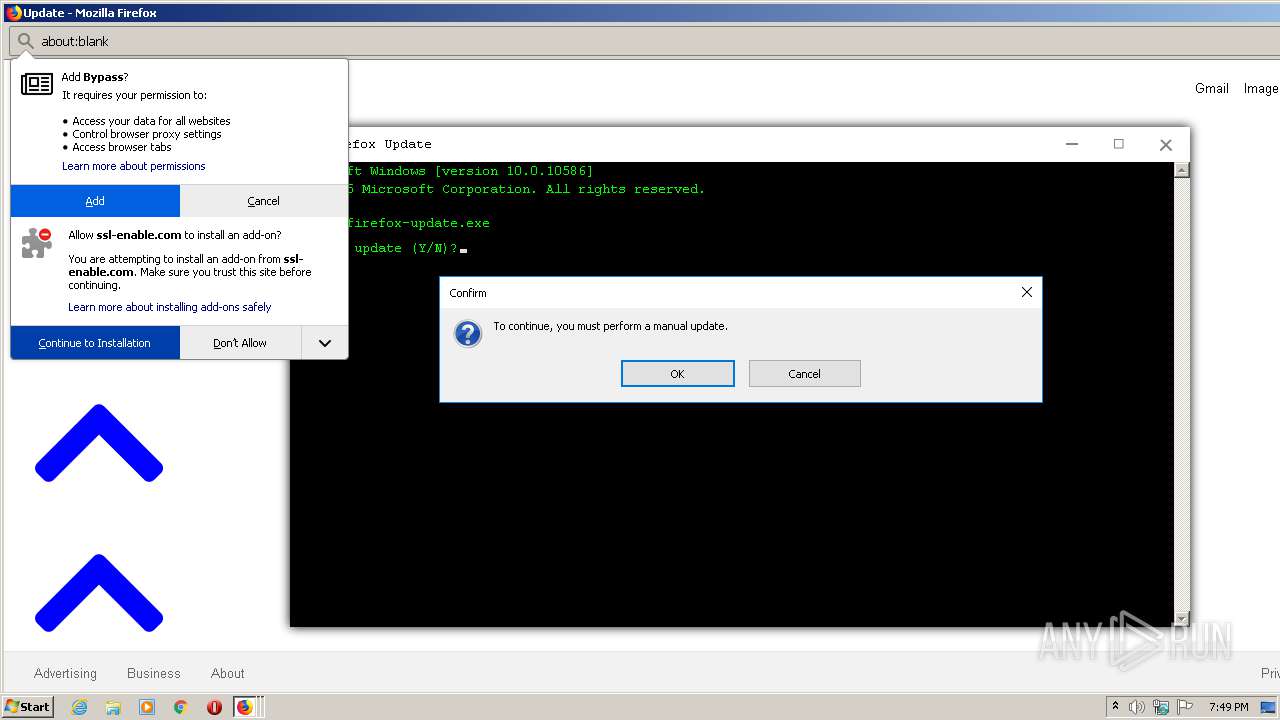The image size is (1280, 720).
Task: Close the Firefox Update console window
Action: pyautogui.click(x=1165, y=144)
